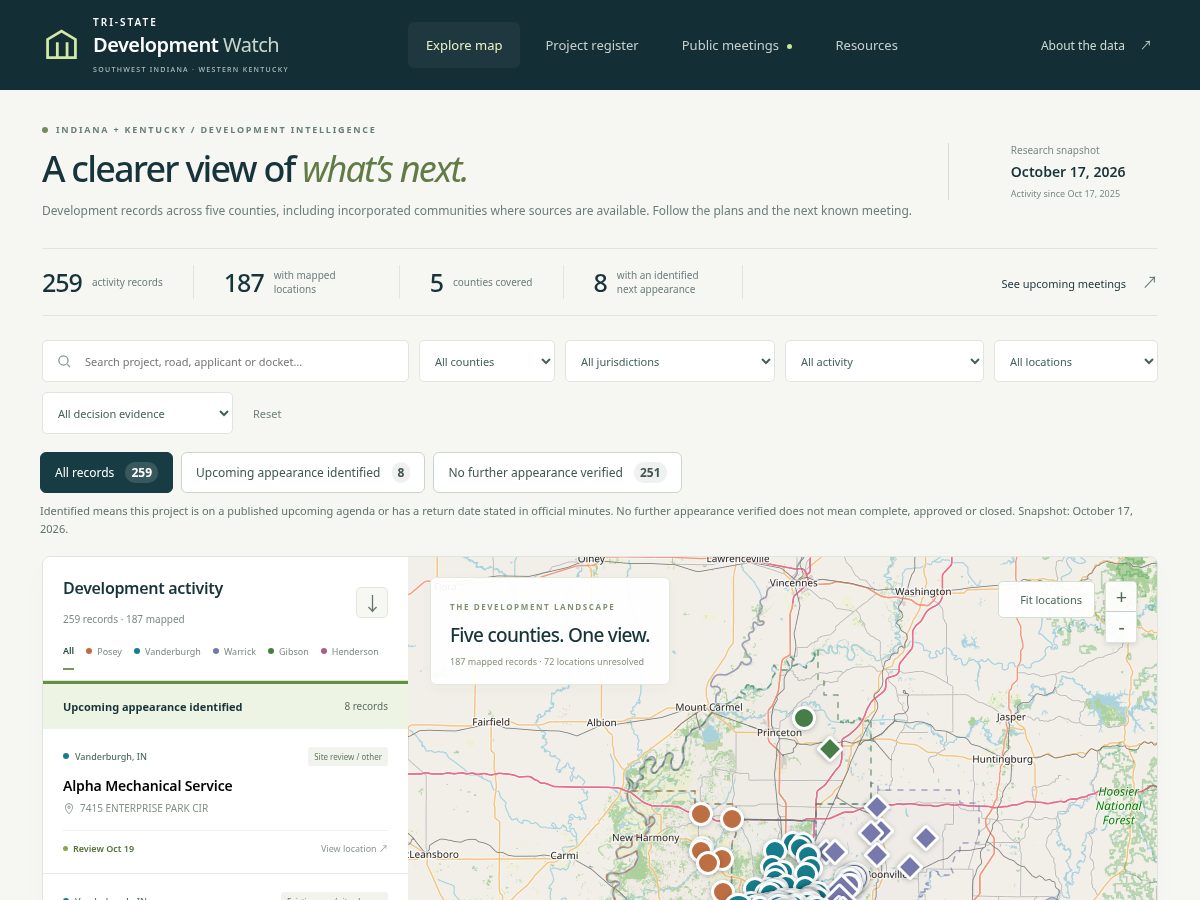Click the green diamond marker below Princeton
Image resolution: width=1200 pixels, height=900 pixels.
click(x=829, y=748)
